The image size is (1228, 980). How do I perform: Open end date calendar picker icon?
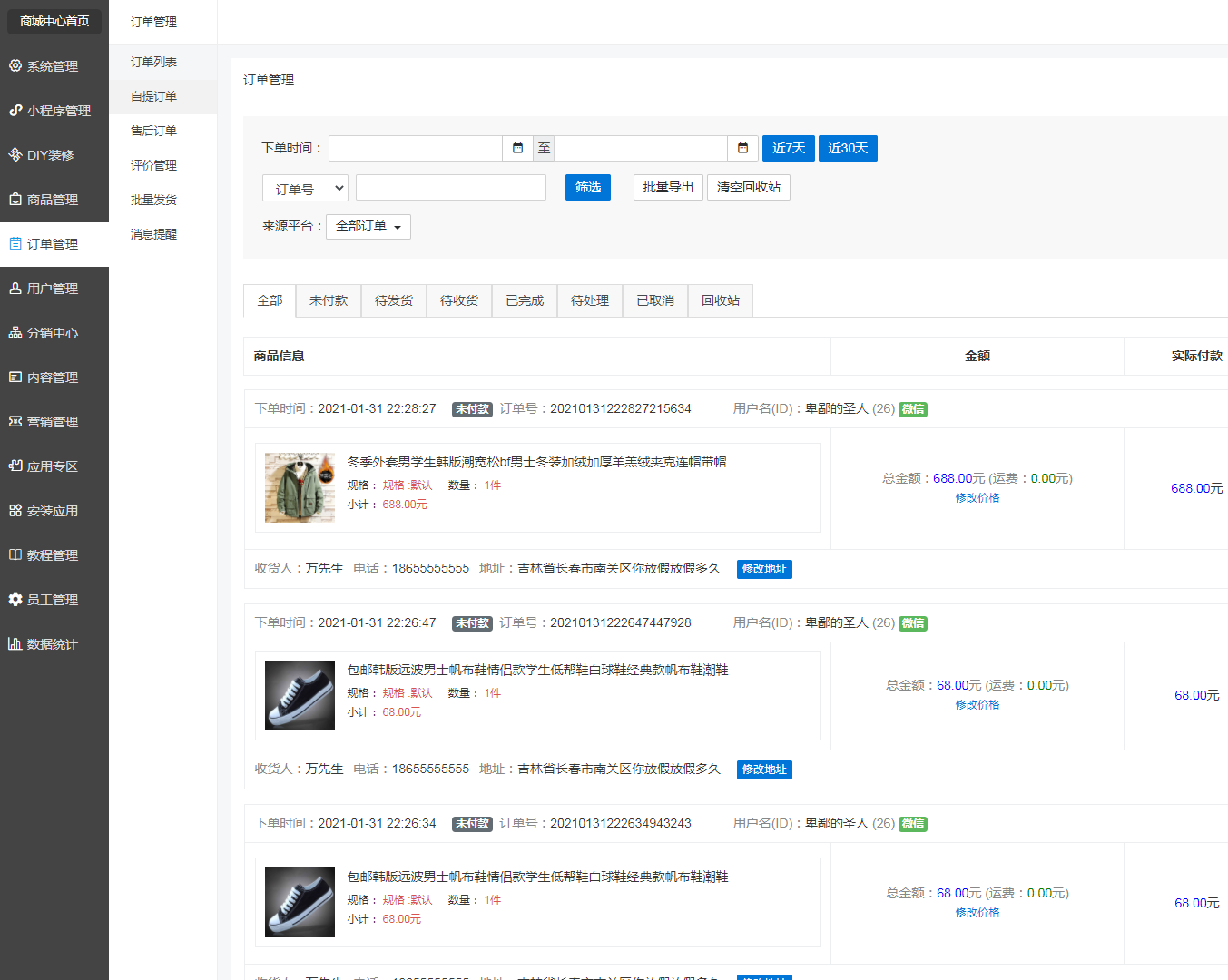742,148
